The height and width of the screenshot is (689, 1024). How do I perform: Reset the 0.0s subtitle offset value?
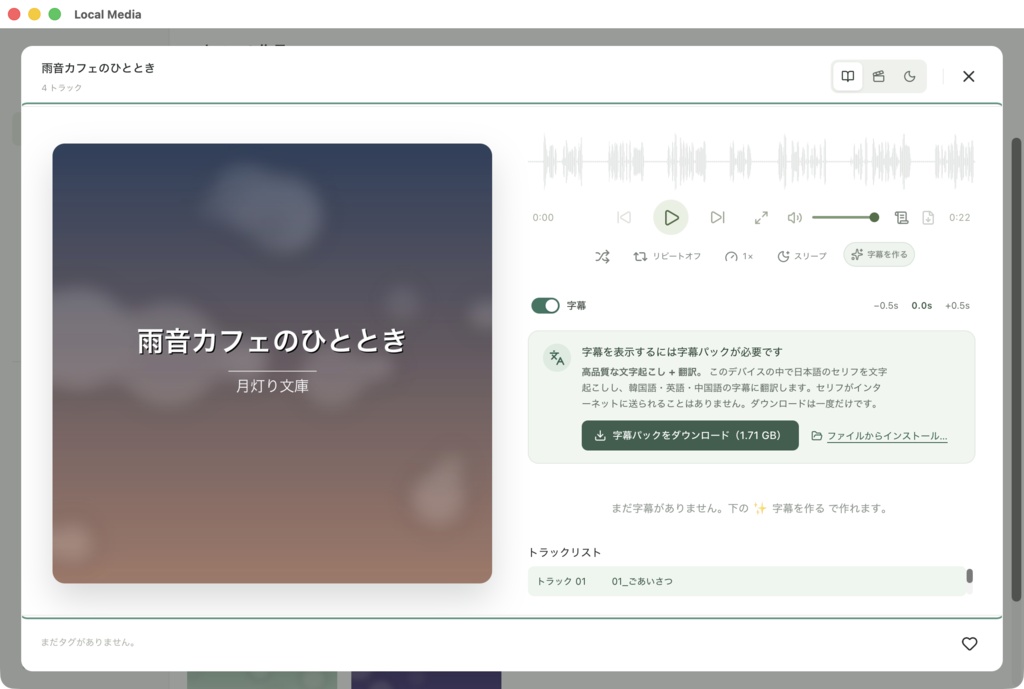coord(921,306)
